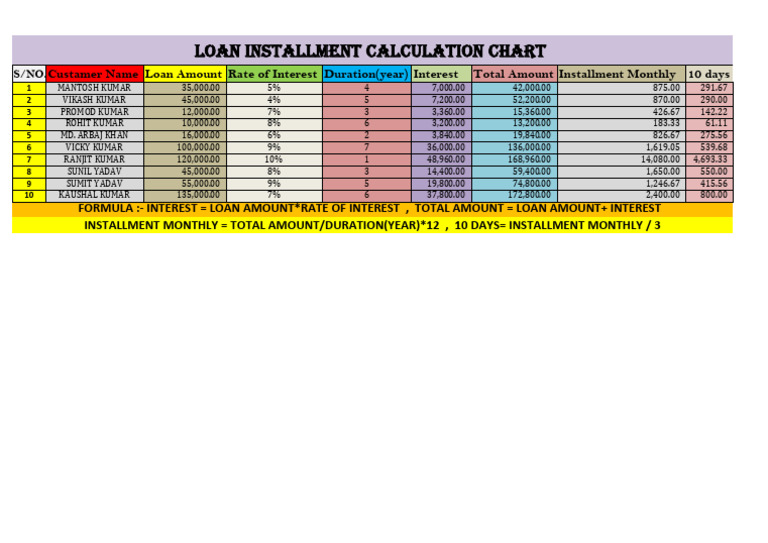Select the "PROMOD KUMAR" cell
The image size is (768, 543).
95,112
